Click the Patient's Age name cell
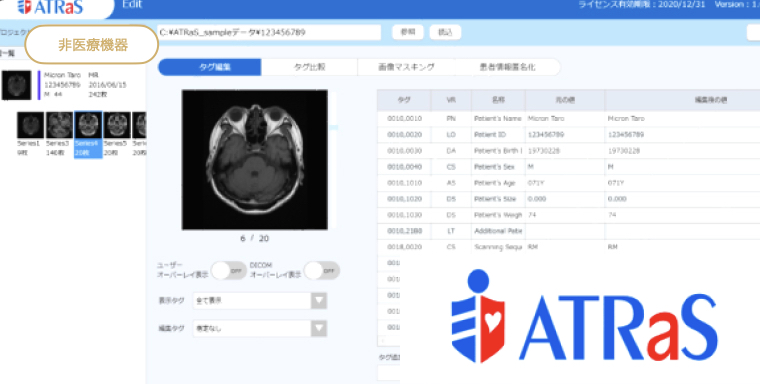The image size is (760, 384). click(498, 183)
